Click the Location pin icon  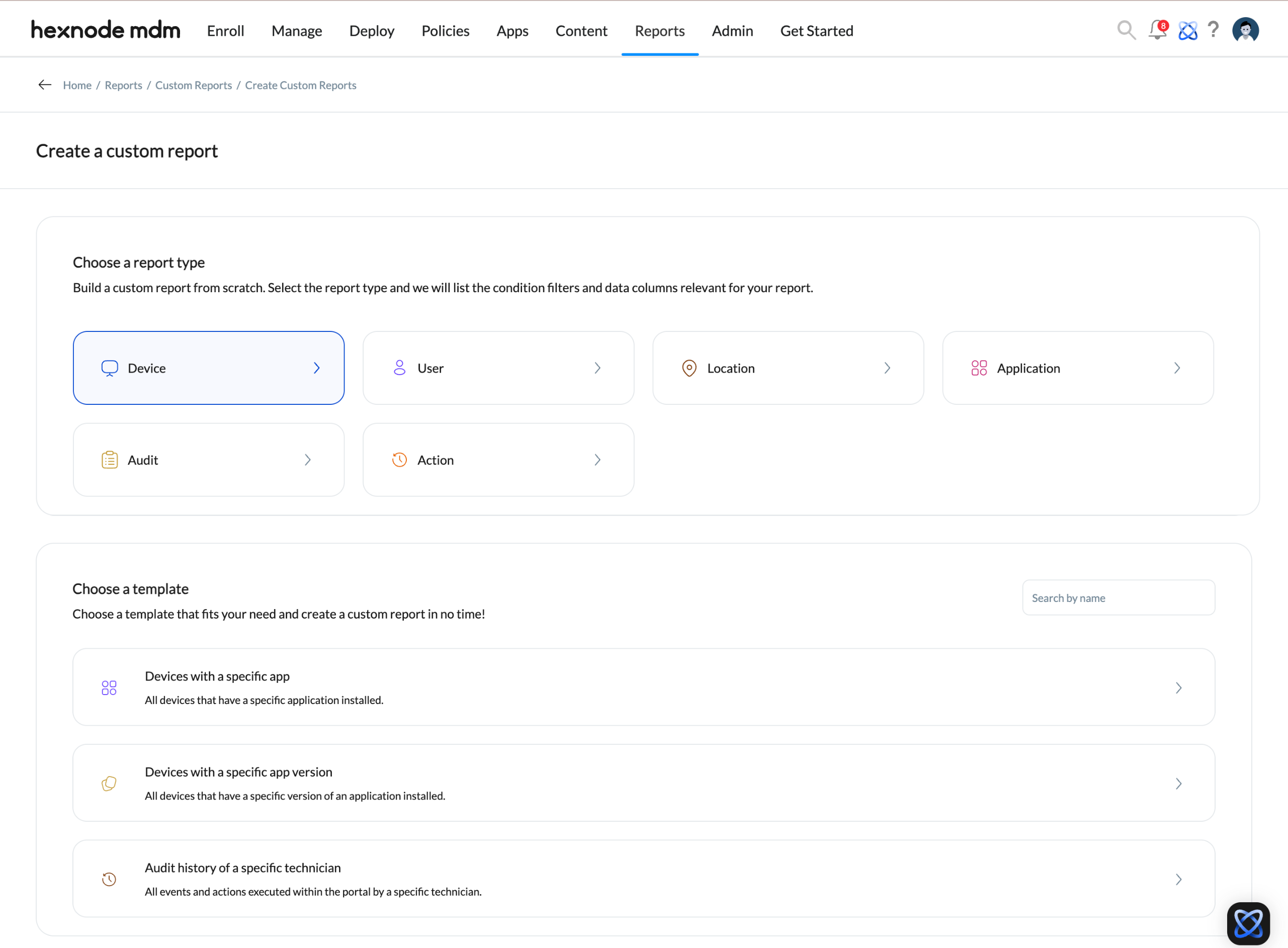[689, 368]
